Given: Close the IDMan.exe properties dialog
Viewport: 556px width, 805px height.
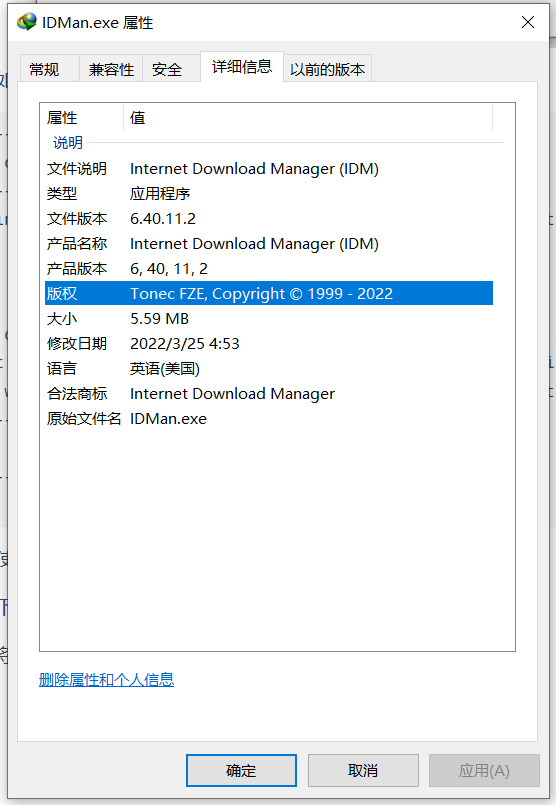Looking at the screenshot, I should 528,22.
